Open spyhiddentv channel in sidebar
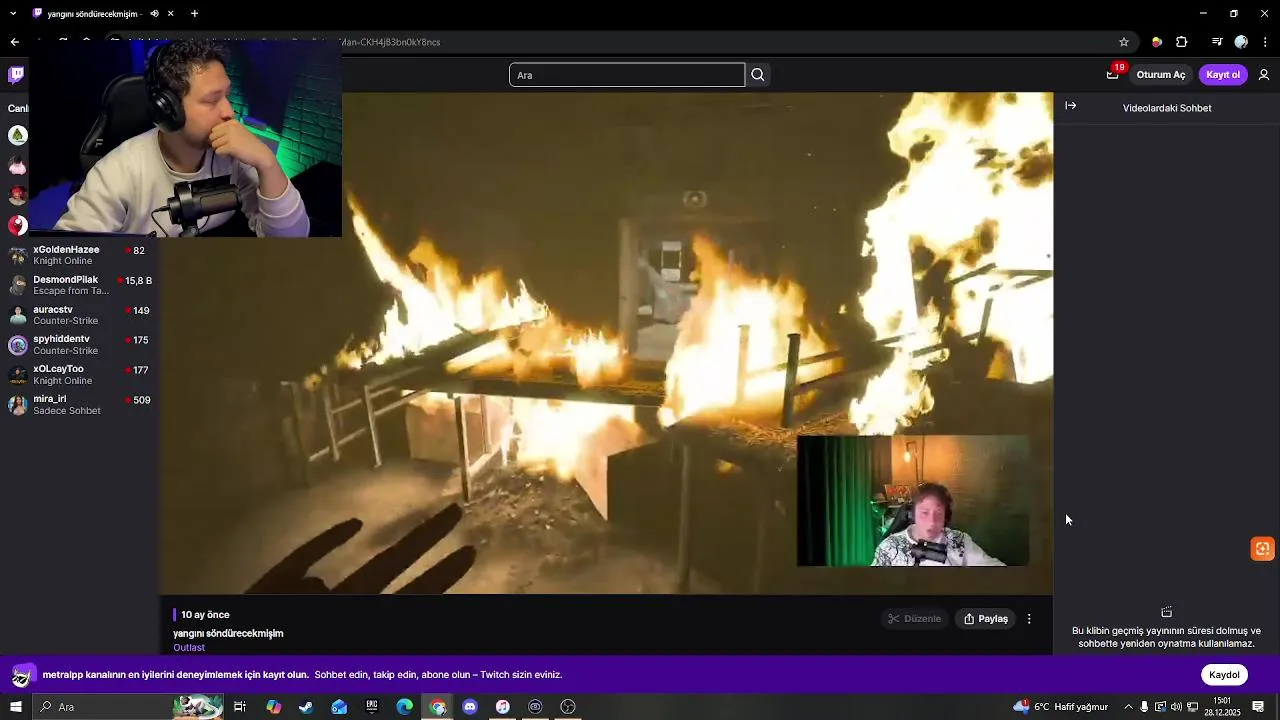The height and width of the screenshot is (720, 1280). click(x=80, y=345)
